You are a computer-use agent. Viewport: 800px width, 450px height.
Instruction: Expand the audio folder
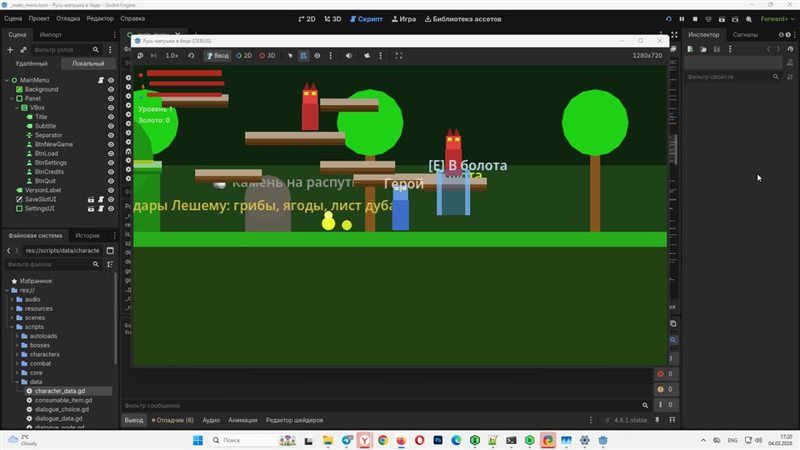tap(12, 299)
